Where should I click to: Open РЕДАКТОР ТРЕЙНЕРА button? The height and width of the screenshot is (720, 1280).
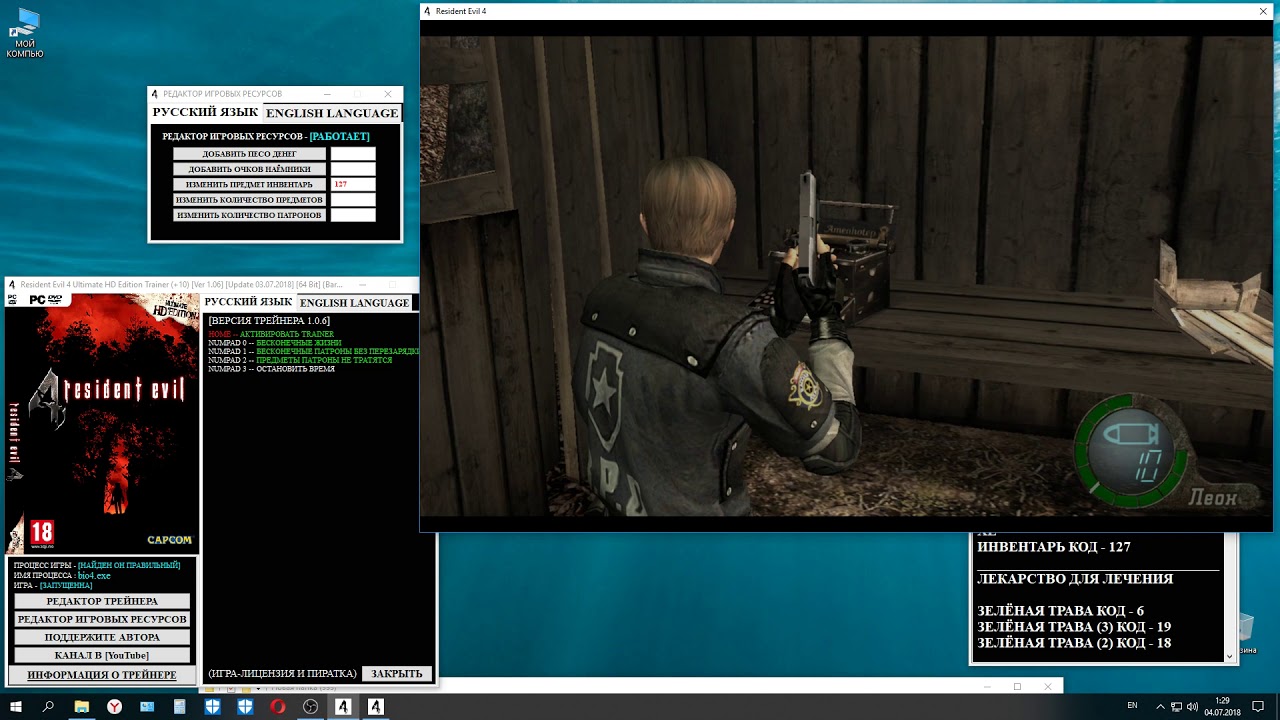pos(102,601)
